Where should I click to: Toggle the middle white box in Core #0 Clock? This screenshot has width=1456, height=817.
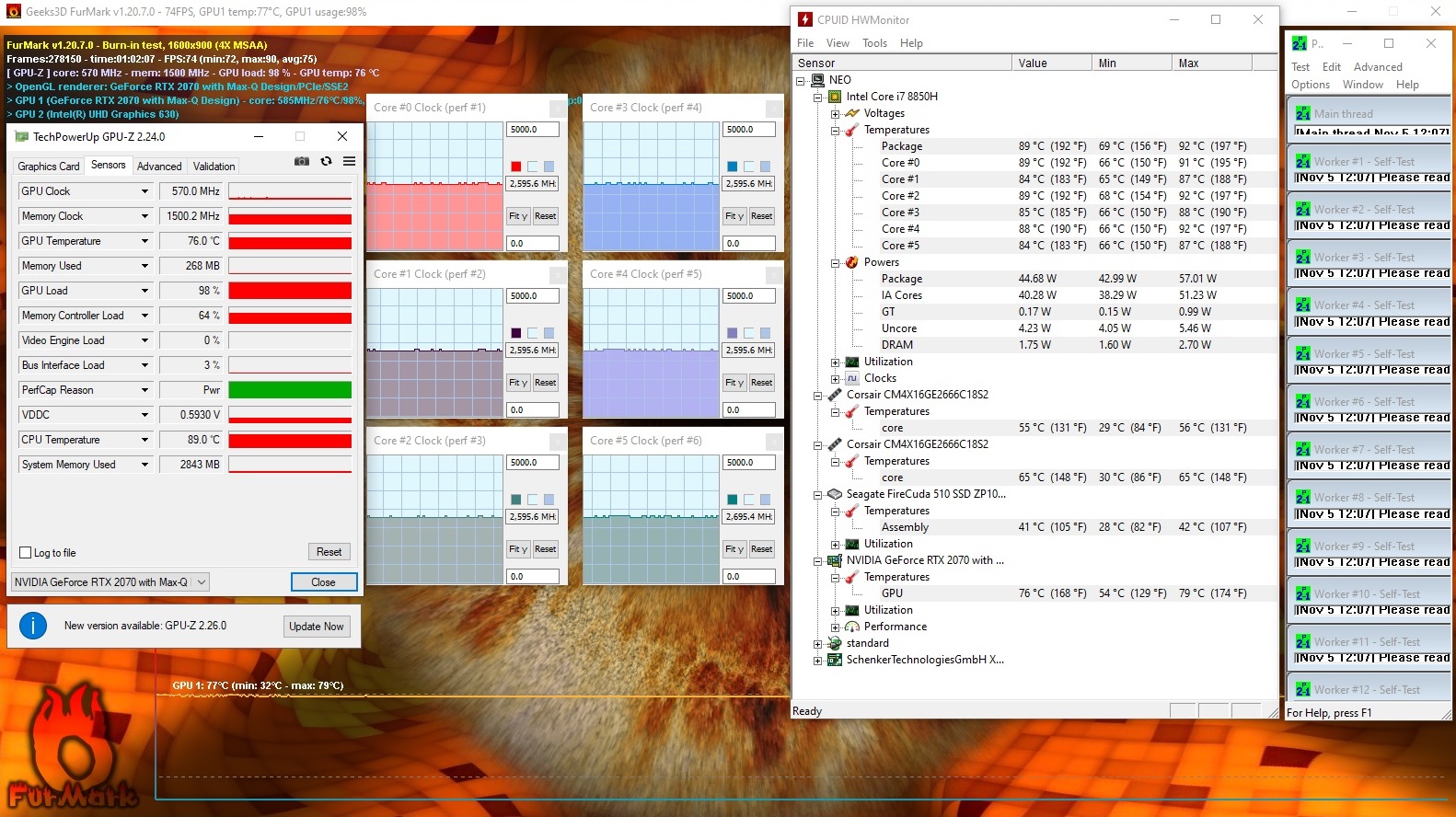tap(533, 167)
